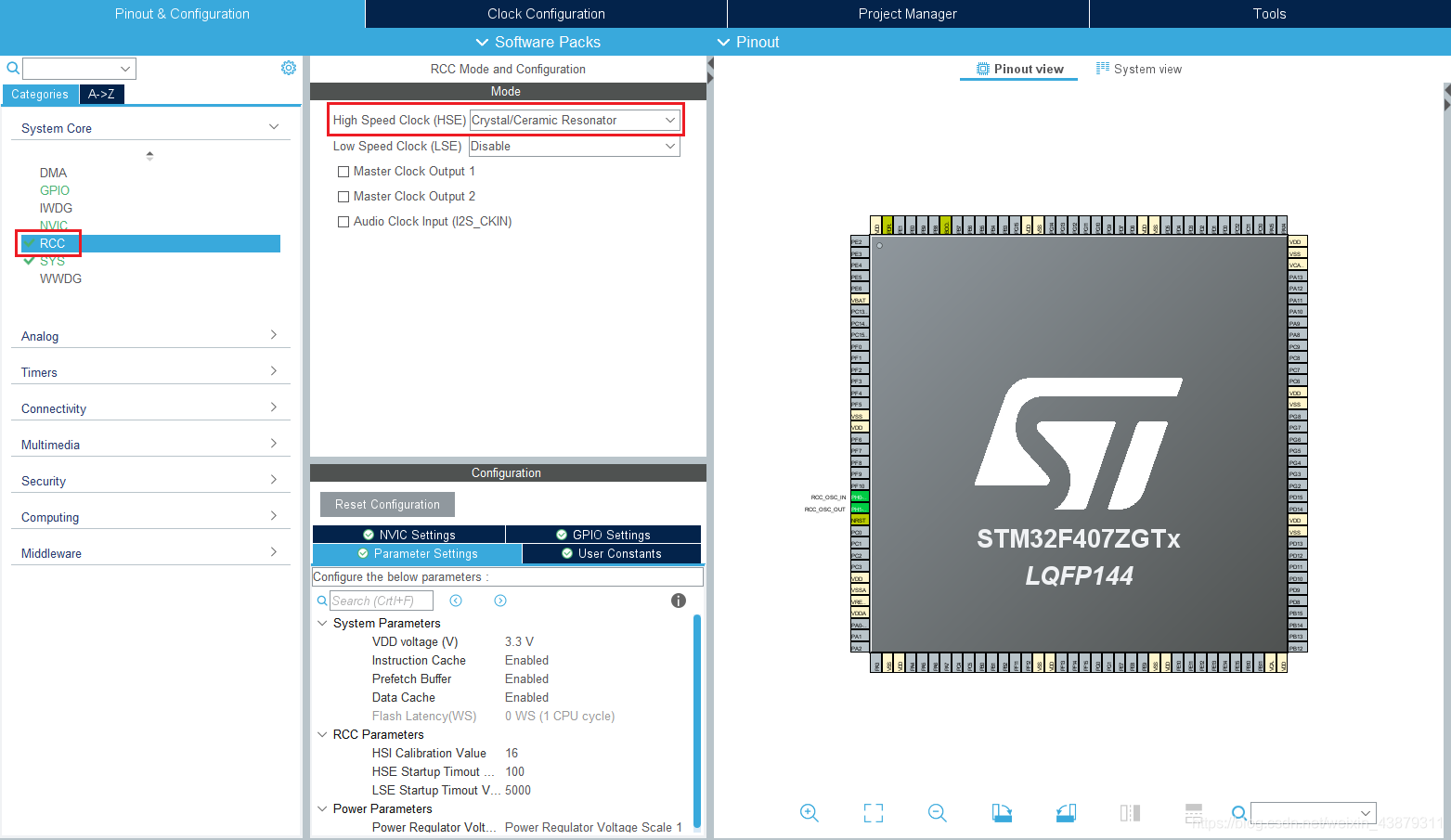Rotate the chip view counter-clockwise
Screen dimensions: 1451x840
1066,813
